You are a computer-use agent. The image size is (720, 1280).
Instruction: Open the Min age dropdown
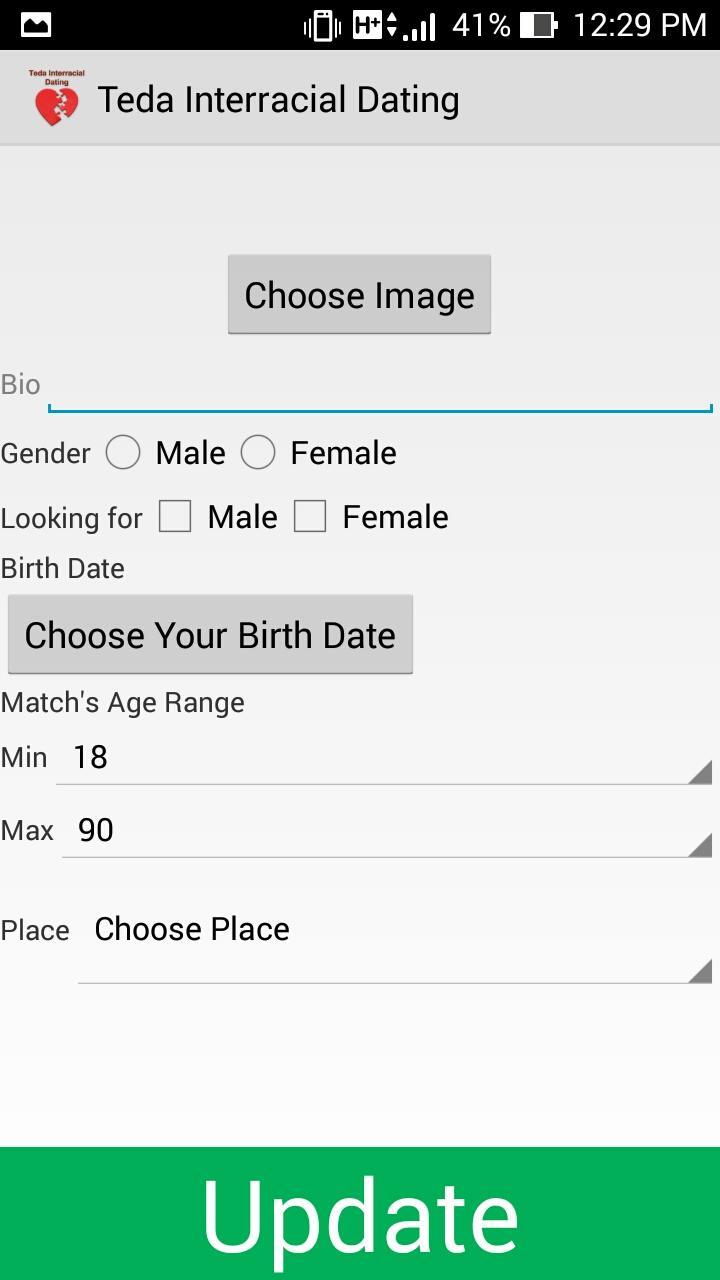point(384,758)
